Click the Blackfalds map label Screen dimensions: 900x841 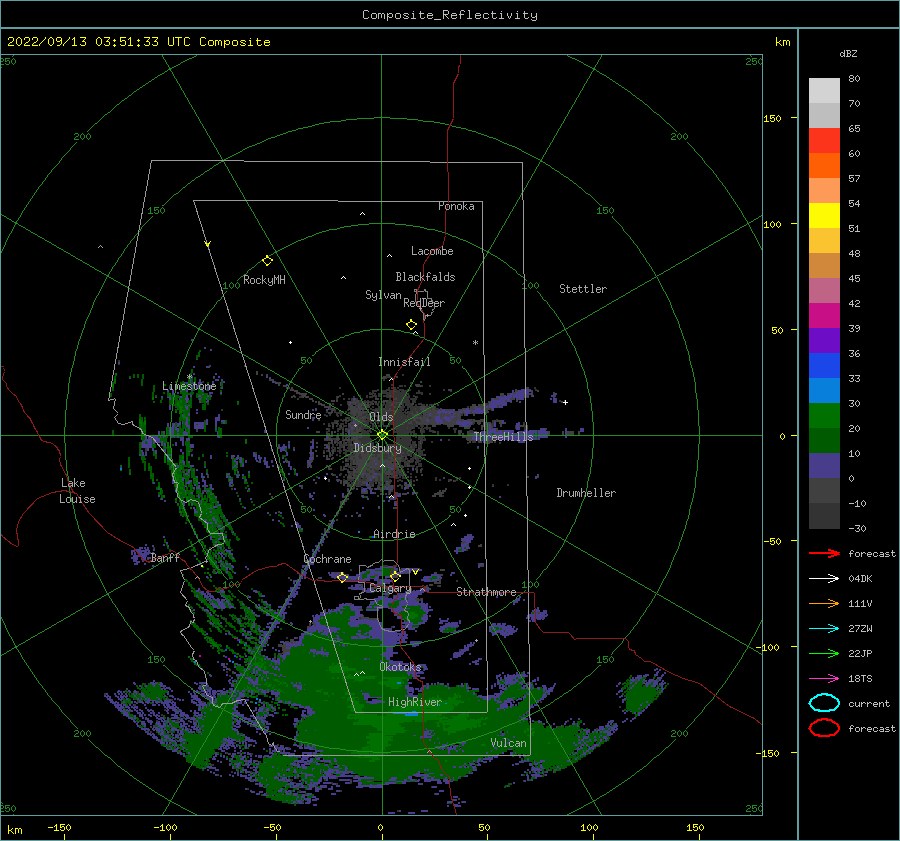(x=425, y=277)
